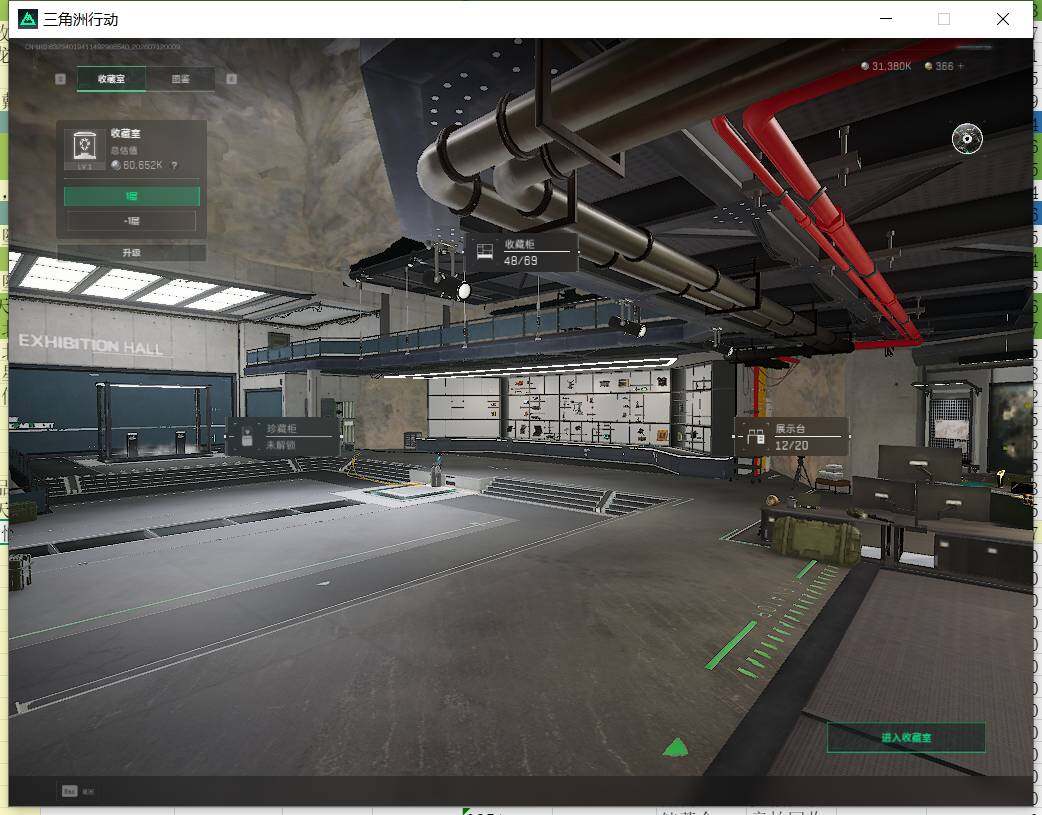Click the 366 gold coin balance

click(x=939, y=66)
